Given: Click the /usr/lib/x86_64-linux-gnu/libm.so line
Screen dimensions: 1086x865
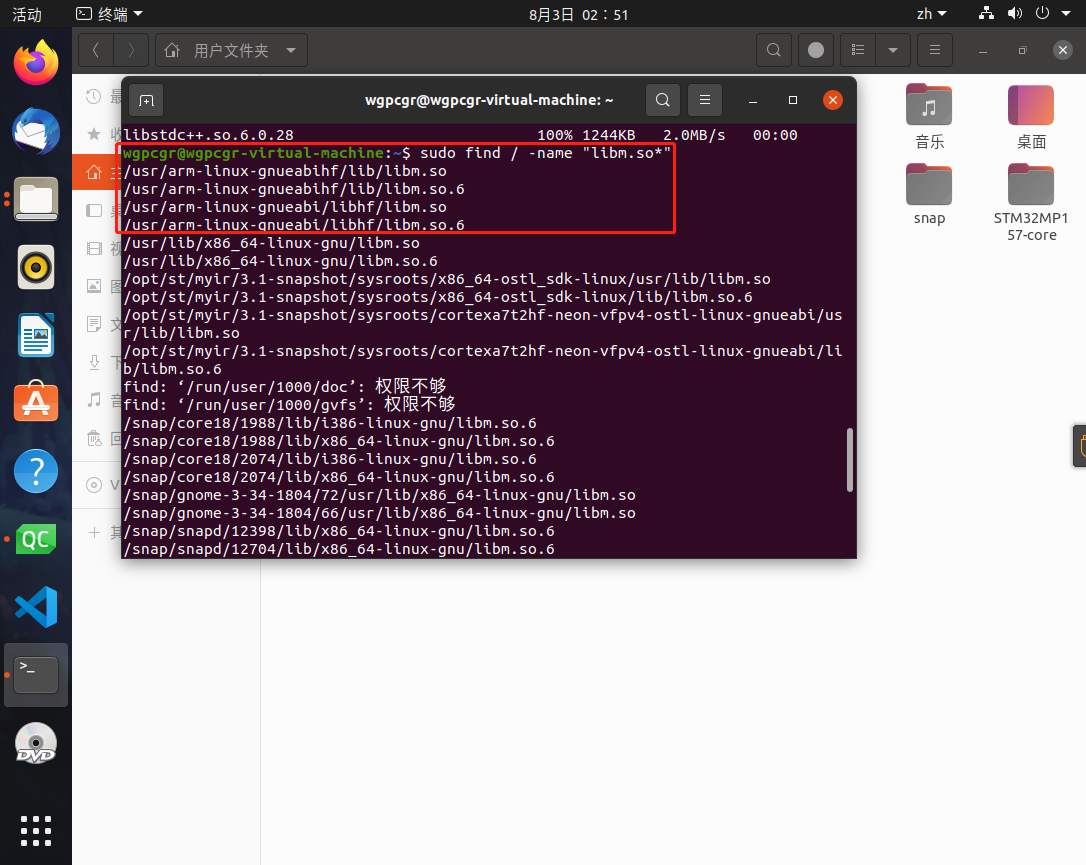Looking at the screenshot, I should (x=272, y=243).
